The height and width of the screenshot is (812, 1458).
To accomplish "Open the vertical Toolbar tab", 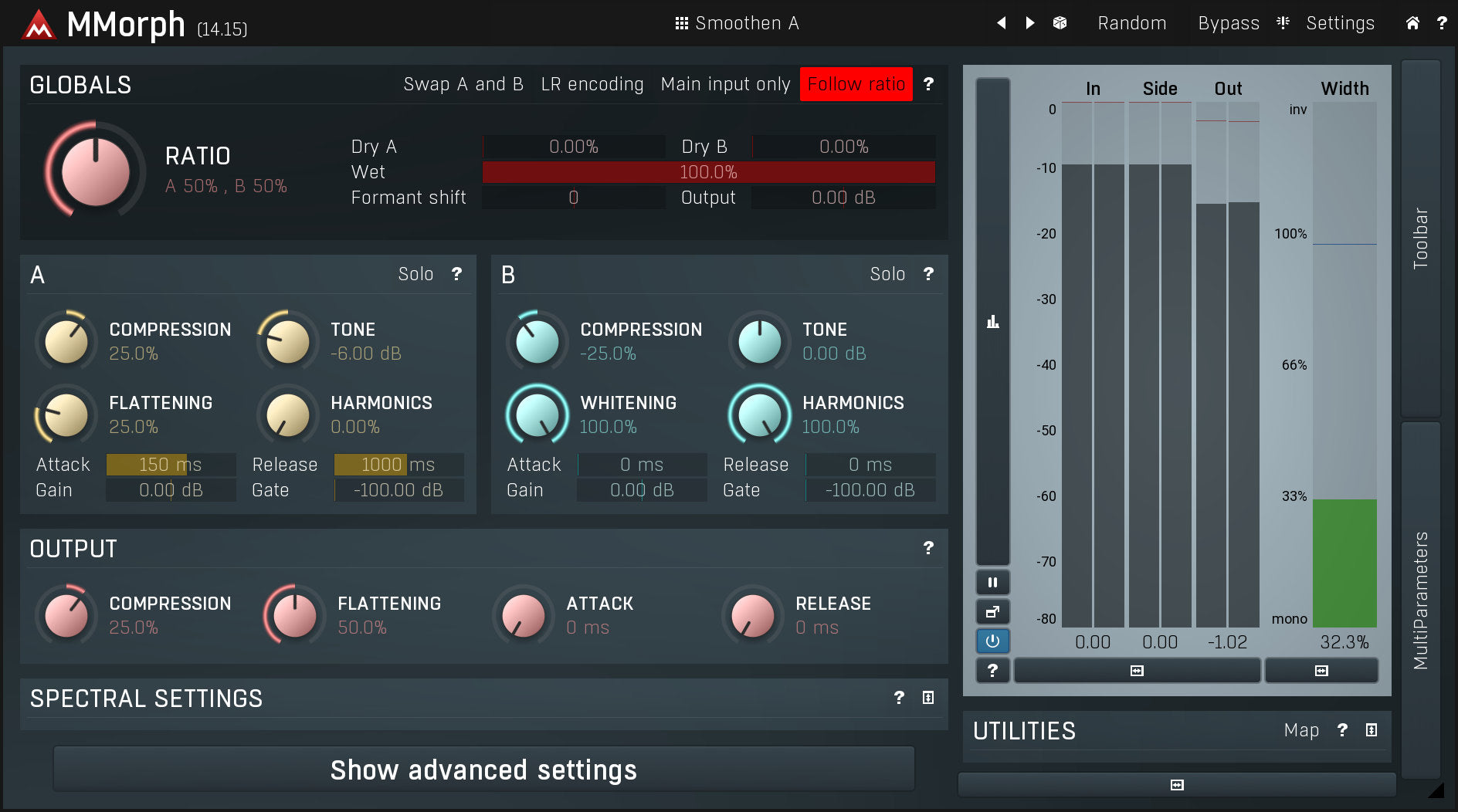I will (x=1420, y=238).
